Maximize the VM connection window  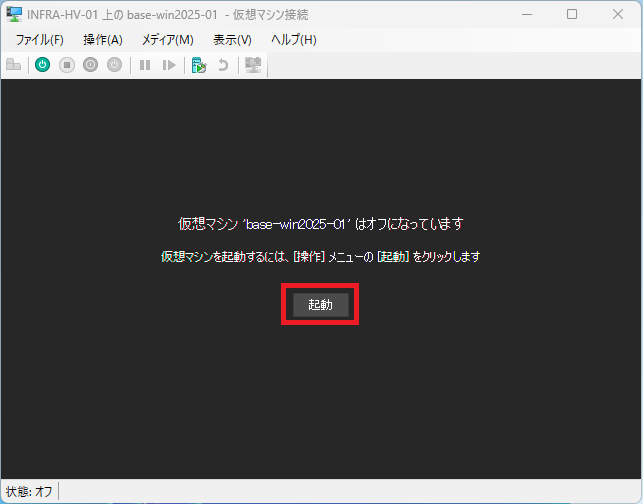tap(572, 14)
